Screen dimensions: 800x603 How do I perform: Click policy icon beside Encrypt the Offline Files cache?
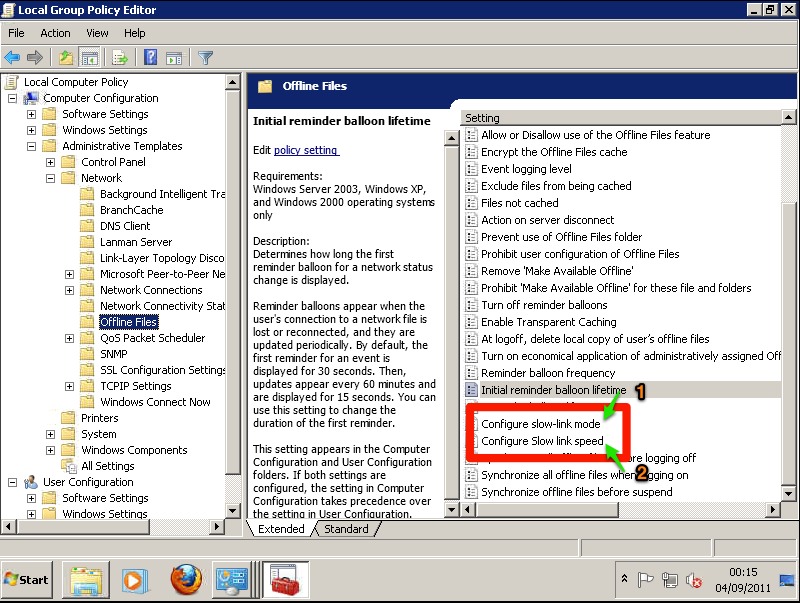pyautogui.click(x=471, y=152)
